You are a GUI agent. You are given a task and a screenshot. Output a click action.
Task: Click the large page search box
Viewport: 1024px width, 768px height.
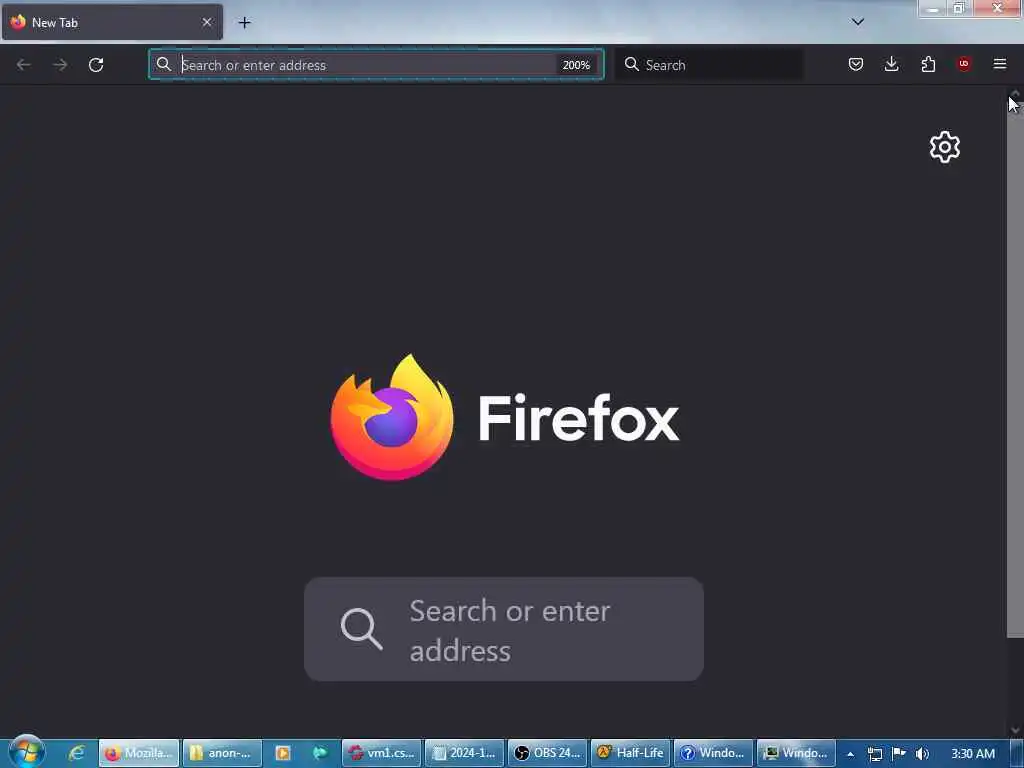(x=504, y=629)
